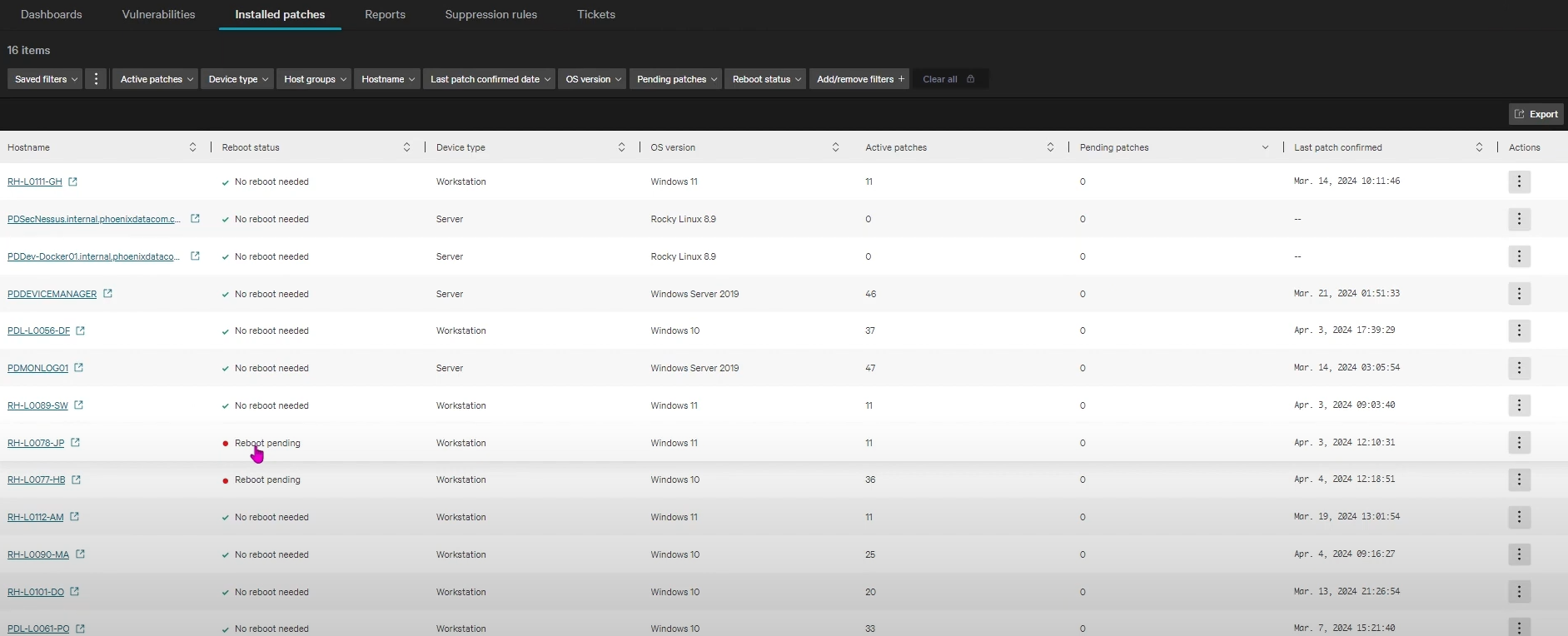Sort by Last patch confirmed arrows

pyautogui.click(x=1479, y=147)
